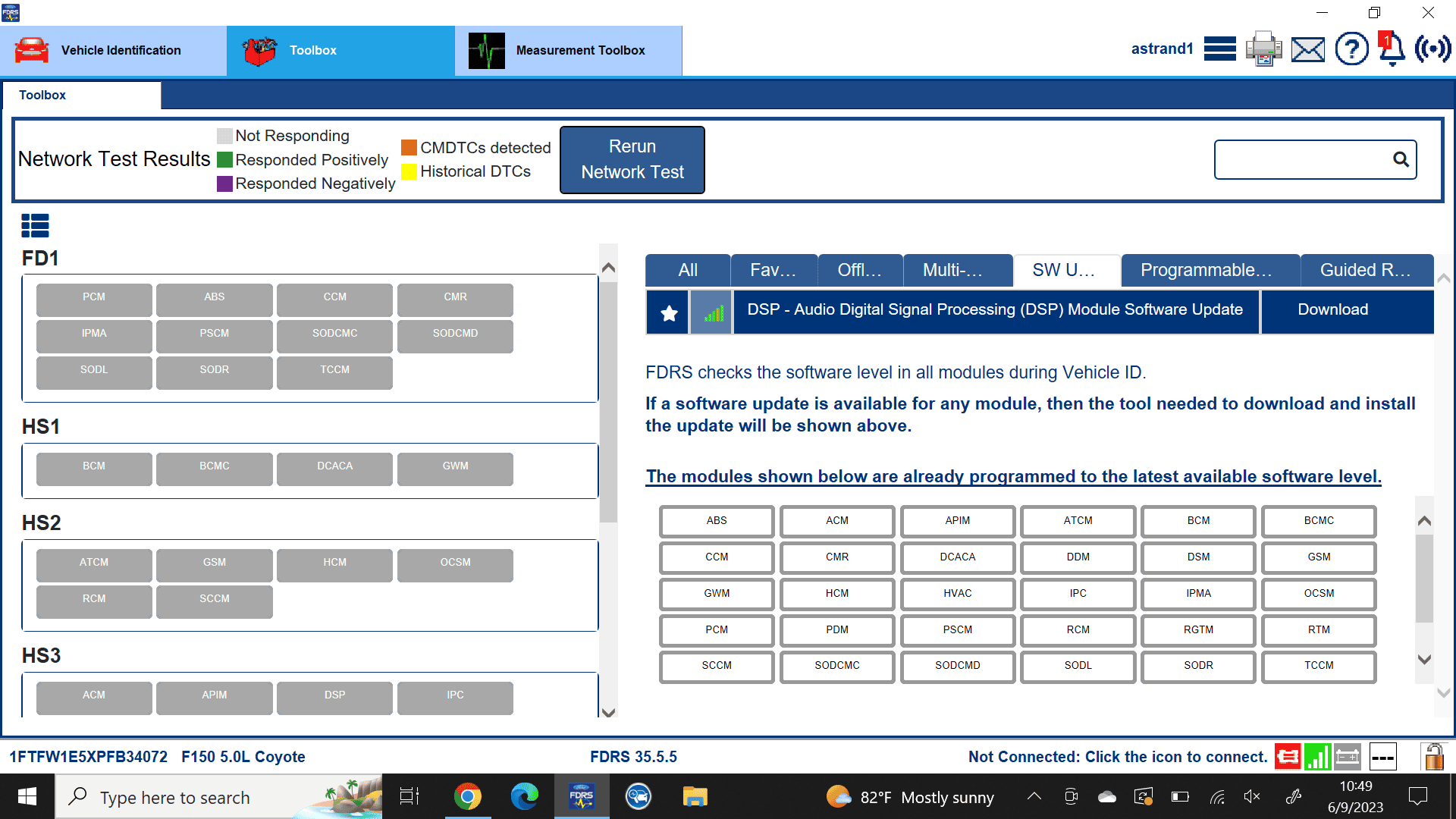Click the wireless broadcast signal icon
1456x819 pixels.
(1432, 49)
